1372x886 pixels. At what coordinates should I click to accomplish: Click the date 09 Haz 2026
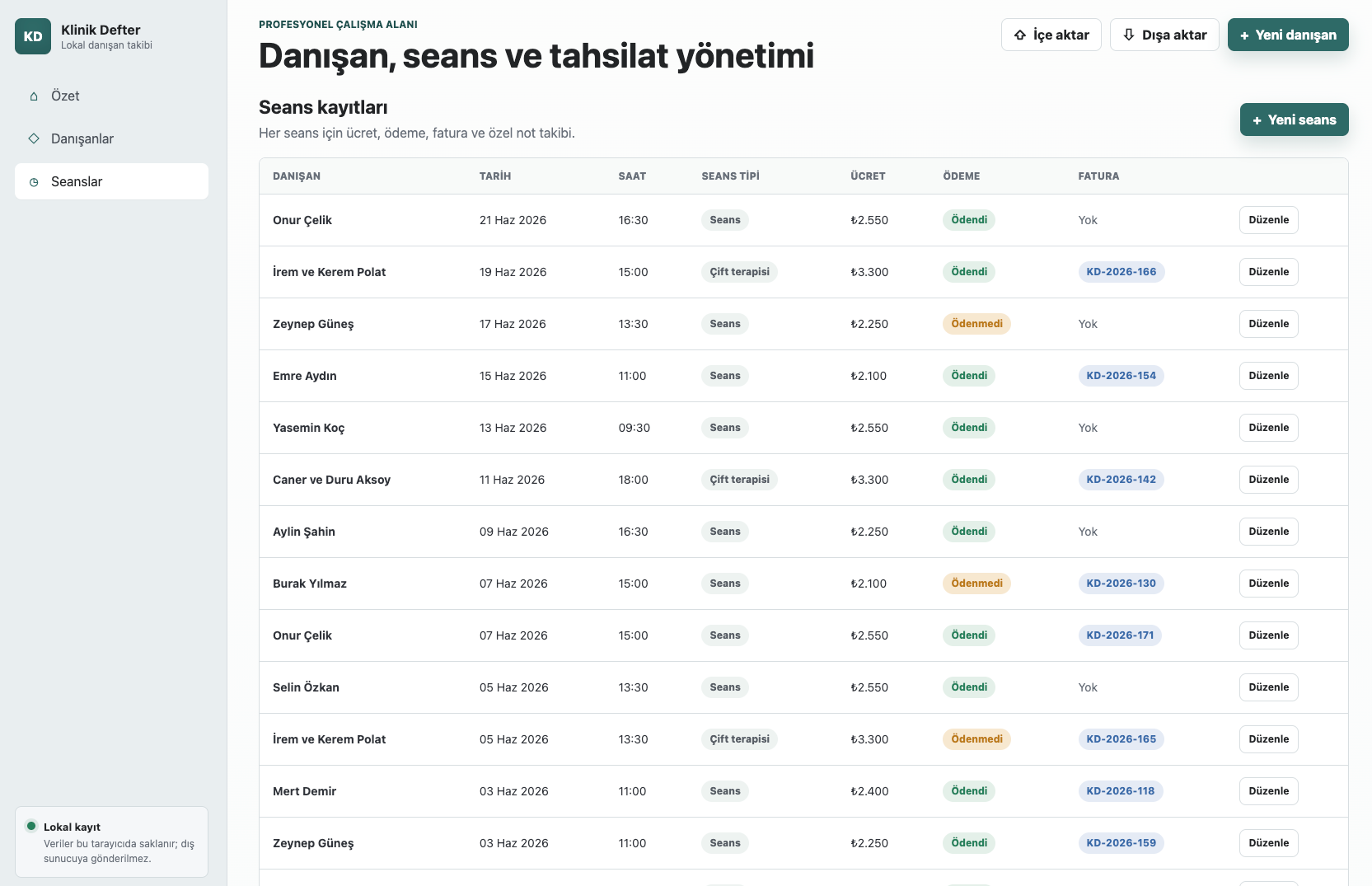coord(514,532)
